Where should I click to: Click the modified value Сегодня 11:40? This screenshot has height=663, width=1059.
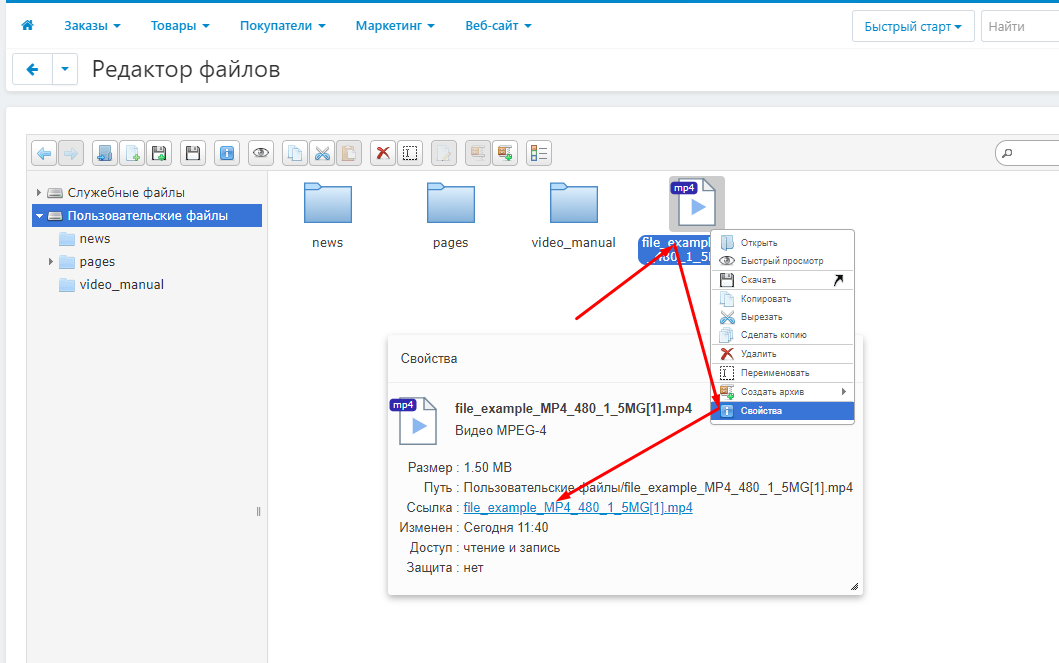tap(506, 528)
